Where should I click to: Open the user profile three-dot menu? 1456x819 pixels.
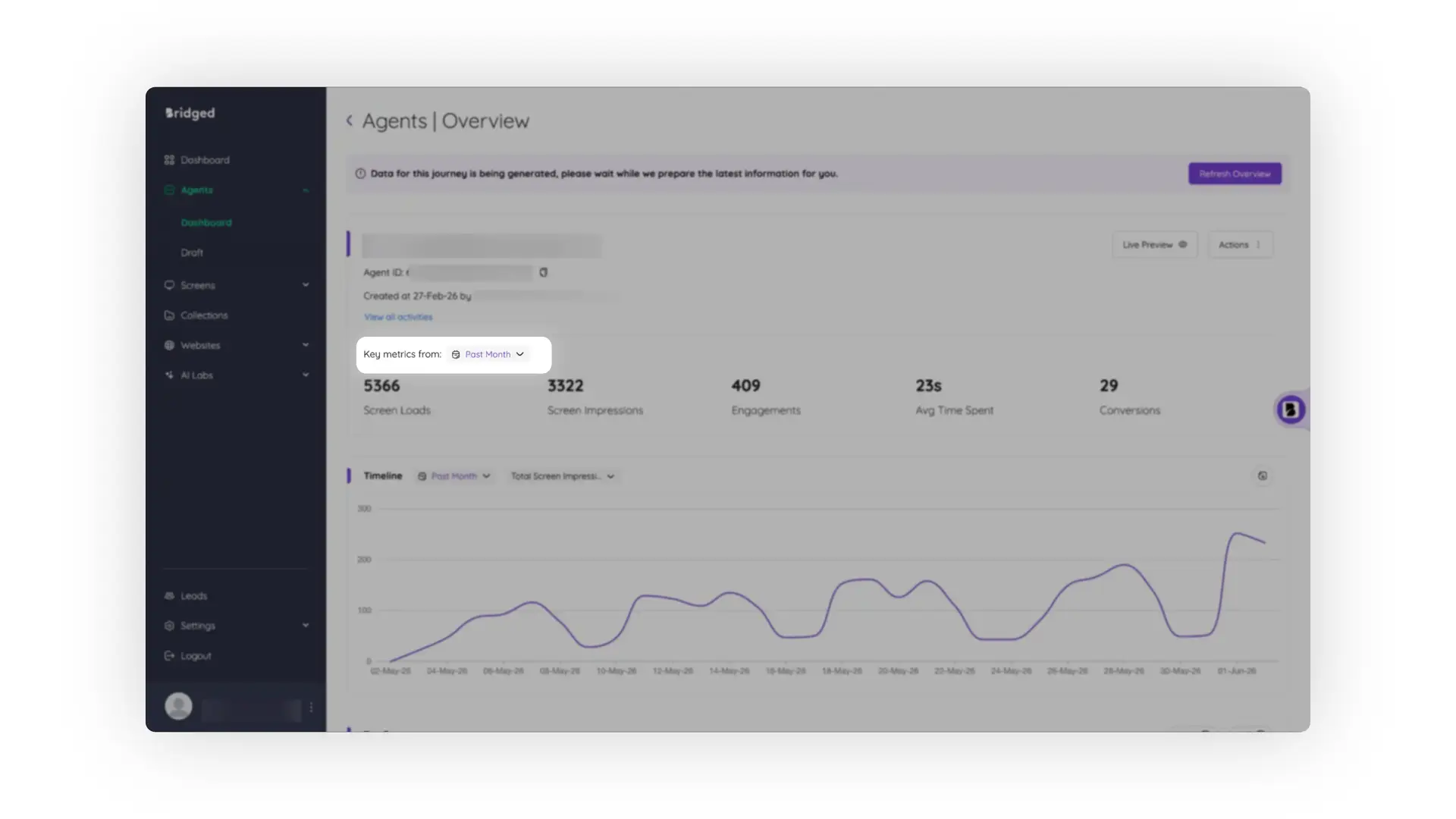[311, 707]
